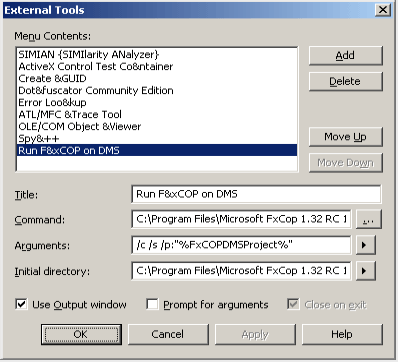Select Run F&xCOP on DMS list entry
Image resolution: width=398 pixels, height=362 pixels.
tap(157, 150)
